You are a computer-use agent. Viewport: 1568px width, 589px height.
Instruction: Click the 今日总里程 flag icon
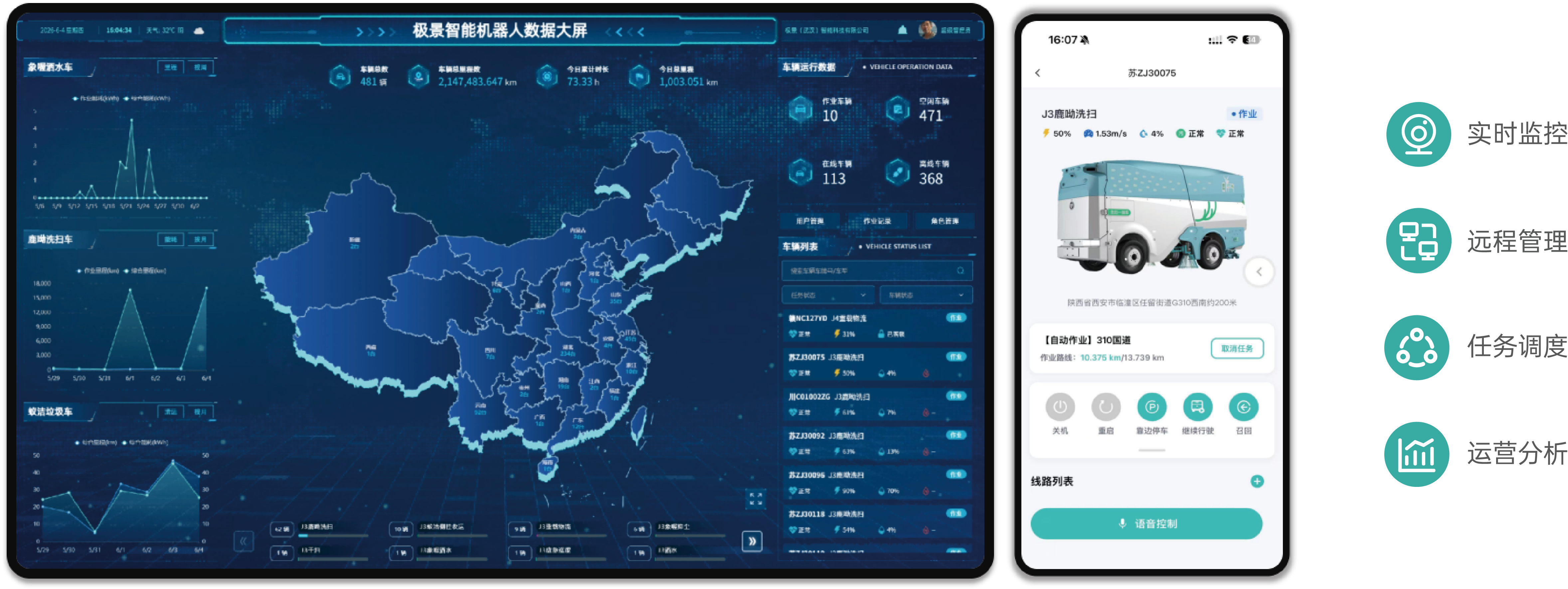[x=639, y=76]
